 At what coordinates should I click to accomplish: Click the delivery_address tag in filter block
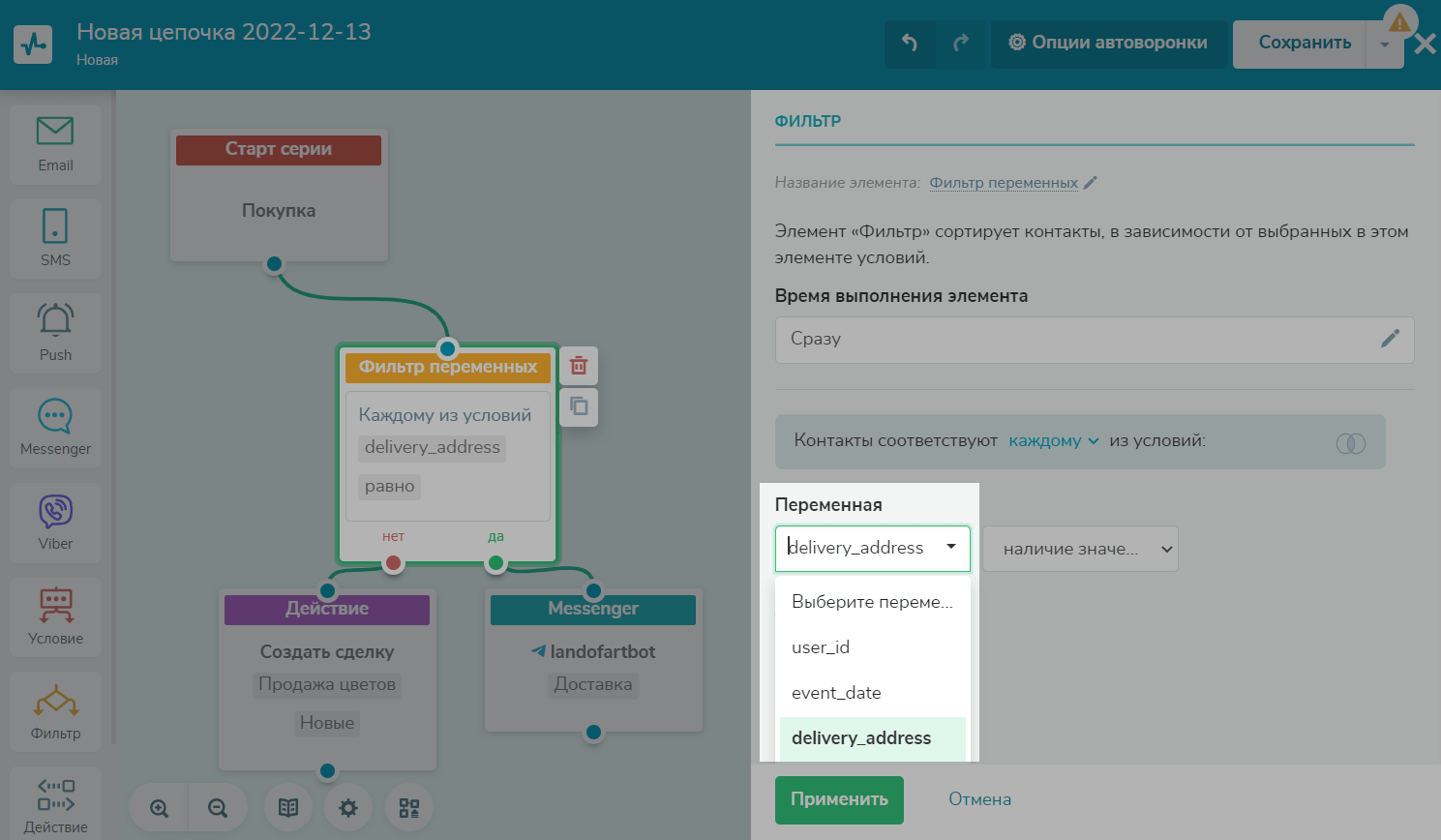433,447
